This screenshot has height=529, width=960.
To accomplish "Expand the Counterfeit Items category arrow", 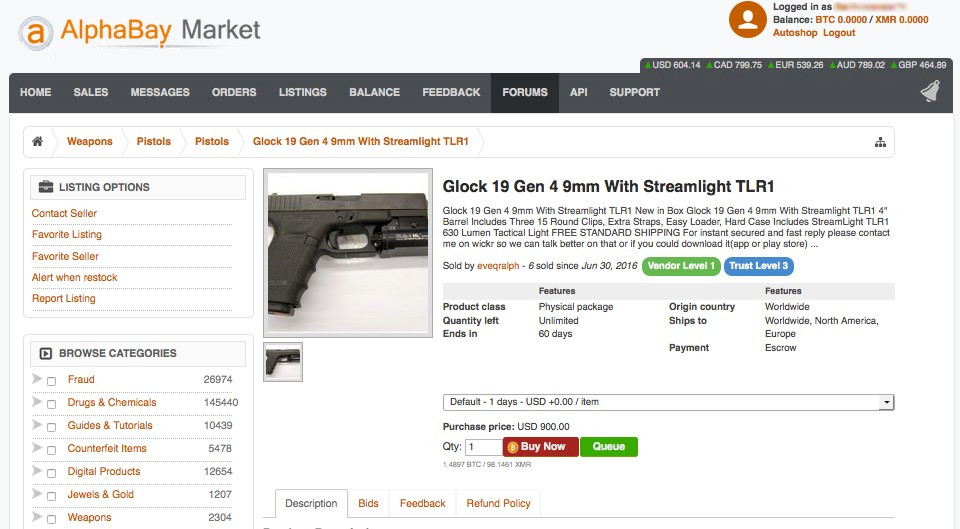I will 37,448.
